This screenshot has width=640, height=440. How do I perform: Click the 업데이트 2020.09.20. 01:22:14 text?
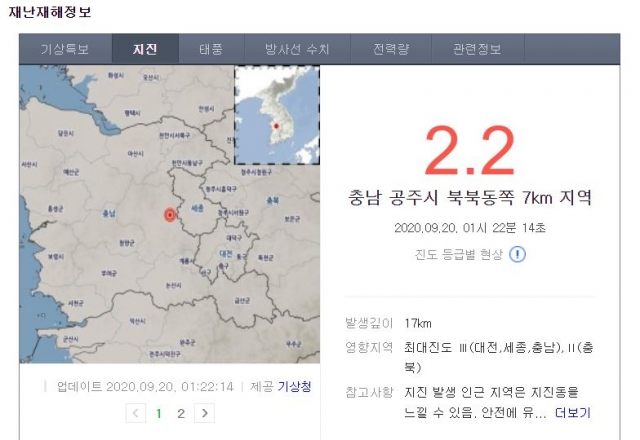[x=145, y=386]
